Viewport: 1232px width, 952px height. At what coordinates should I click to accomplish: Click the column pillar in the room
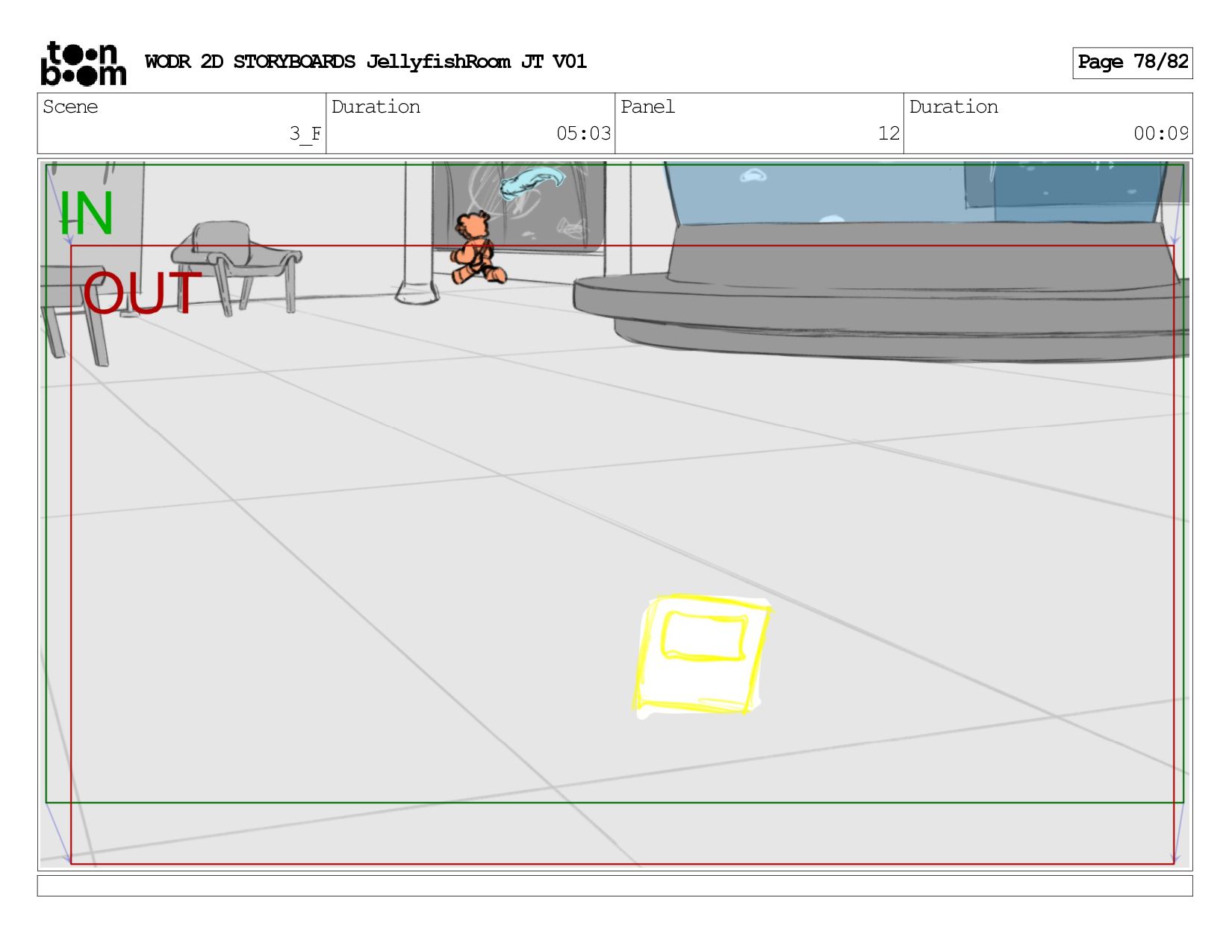coord(418,234)
